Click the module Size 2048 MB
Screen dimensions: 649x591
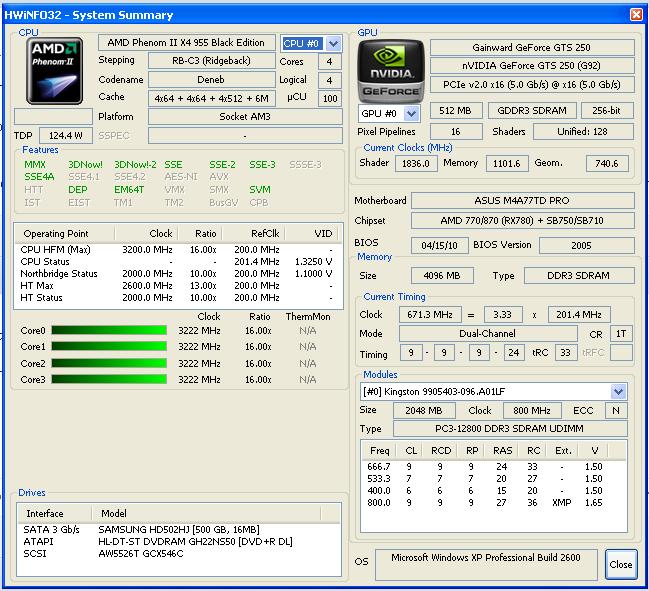[424, 411]
